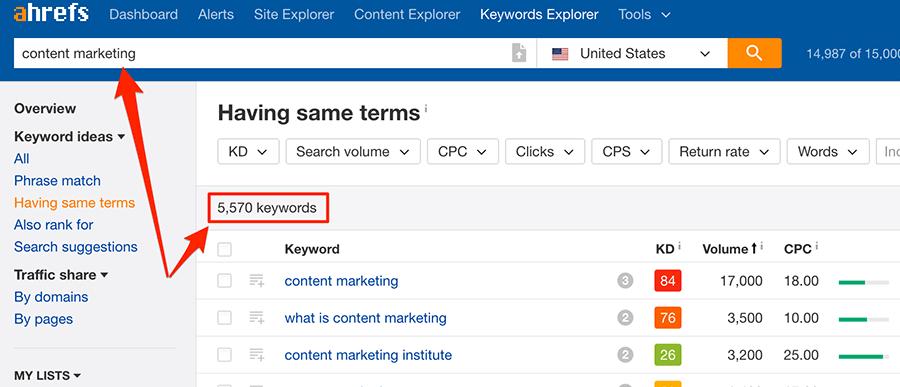Toggle the select-all checkbox in table header
This screenshot has height=387, width=900.
click(224, 249)
